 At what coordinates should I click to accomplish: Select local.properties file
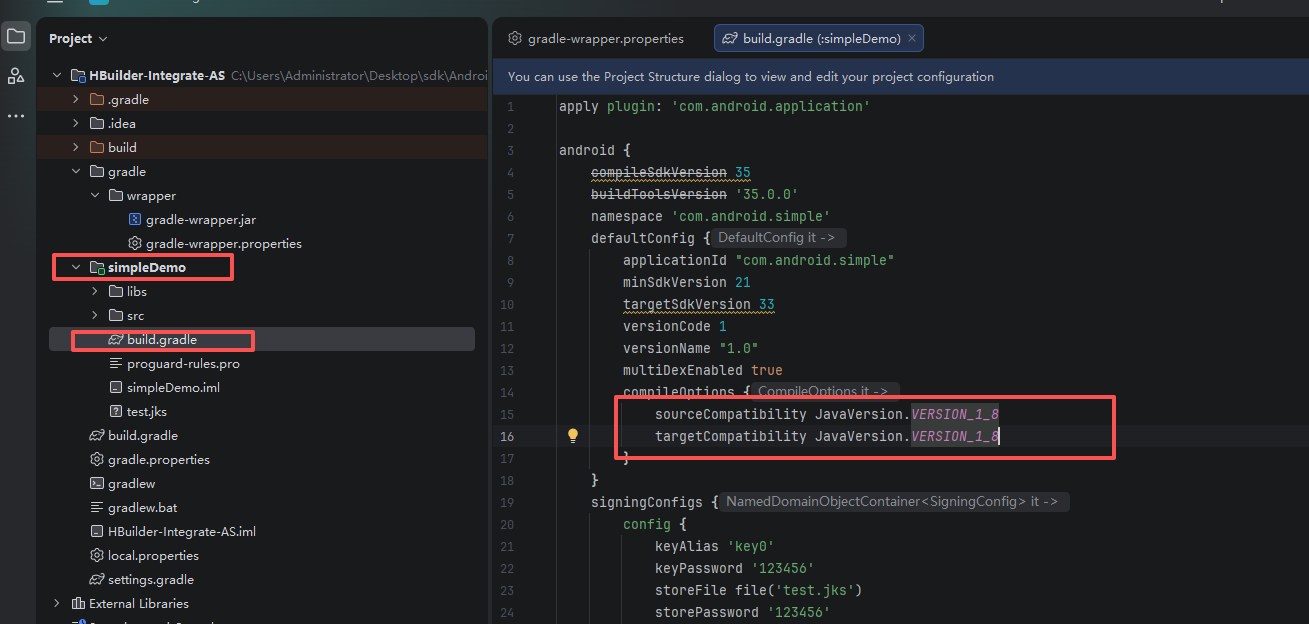(x=153, y=555)
